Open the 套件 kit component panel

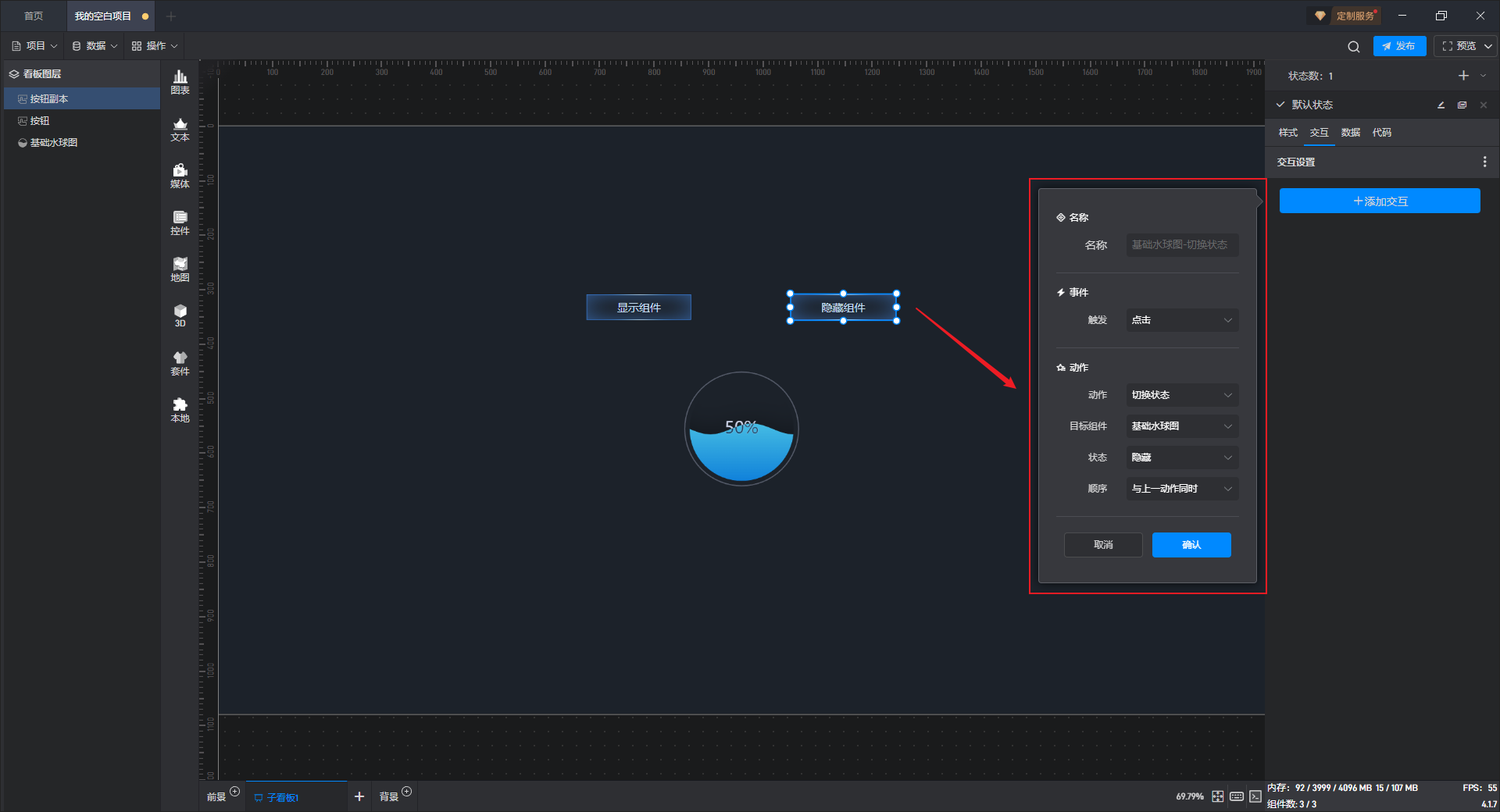pyautogui.click(x=180, y=363)
